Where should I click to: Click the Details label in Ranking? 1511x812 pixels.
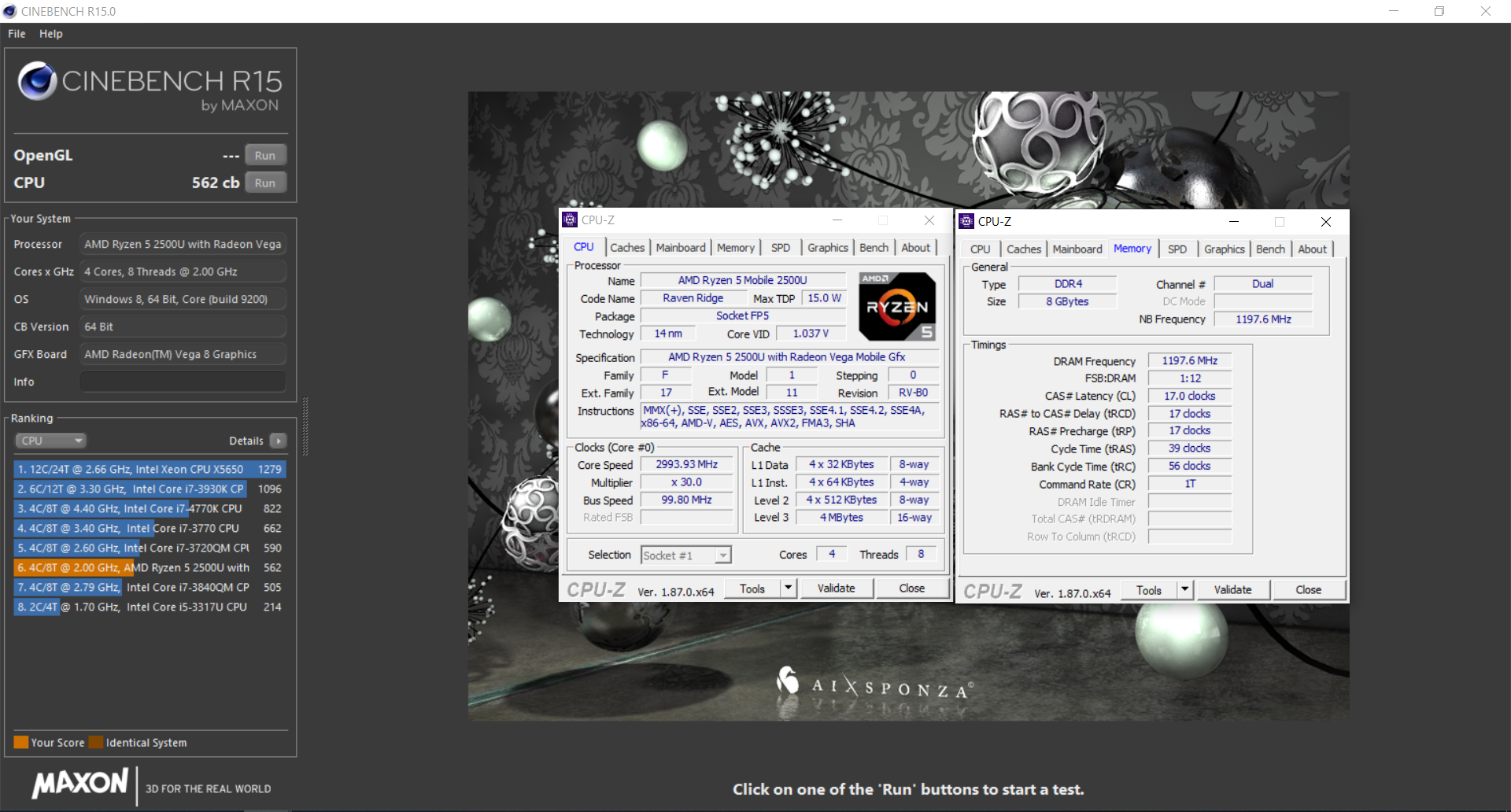click(246, 441)
